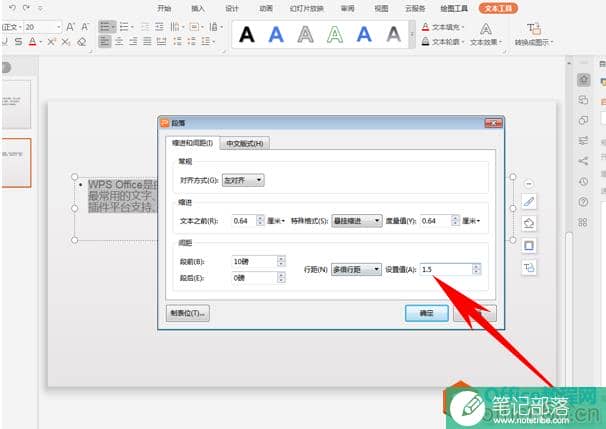Select the first slide thumbnail
606x429 pixels.
tap(15, 104)
